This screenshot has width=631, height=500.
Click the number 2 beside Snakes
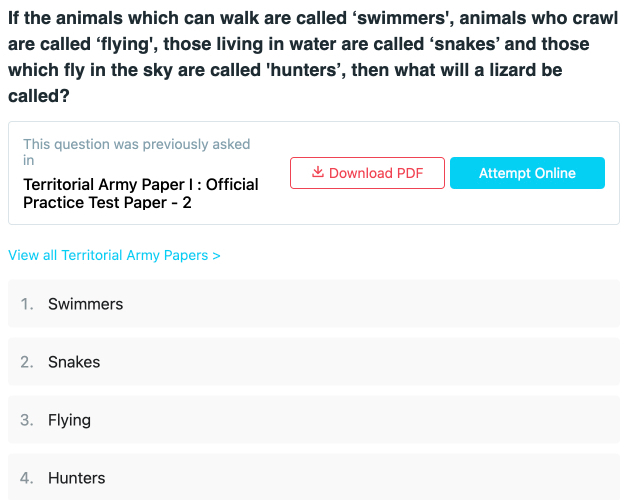pyautogui.click(x=27, y=362)
